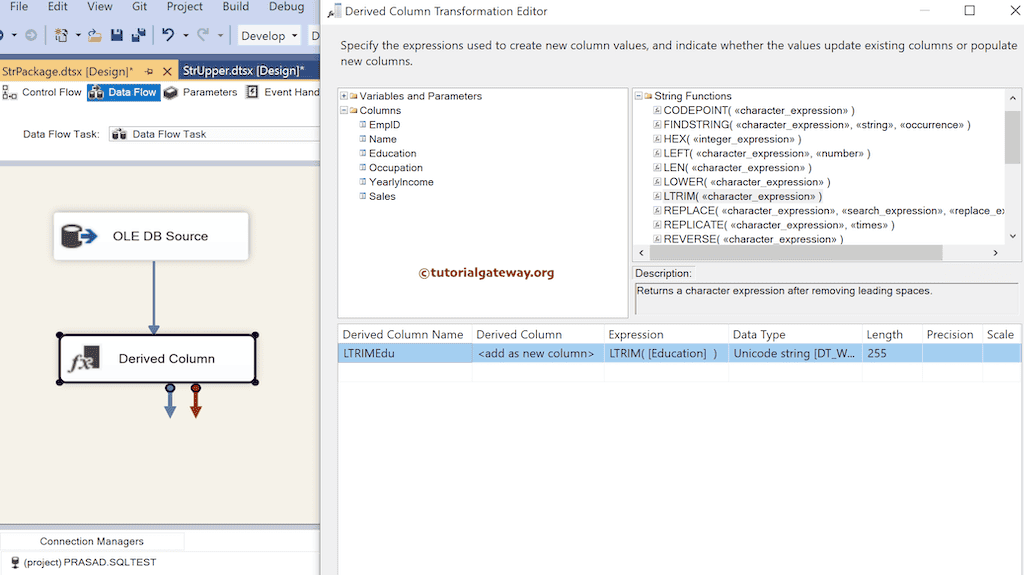Screen dimensions: 1024x575
Task: Select the Occupation column
Action: coord(396,168)
